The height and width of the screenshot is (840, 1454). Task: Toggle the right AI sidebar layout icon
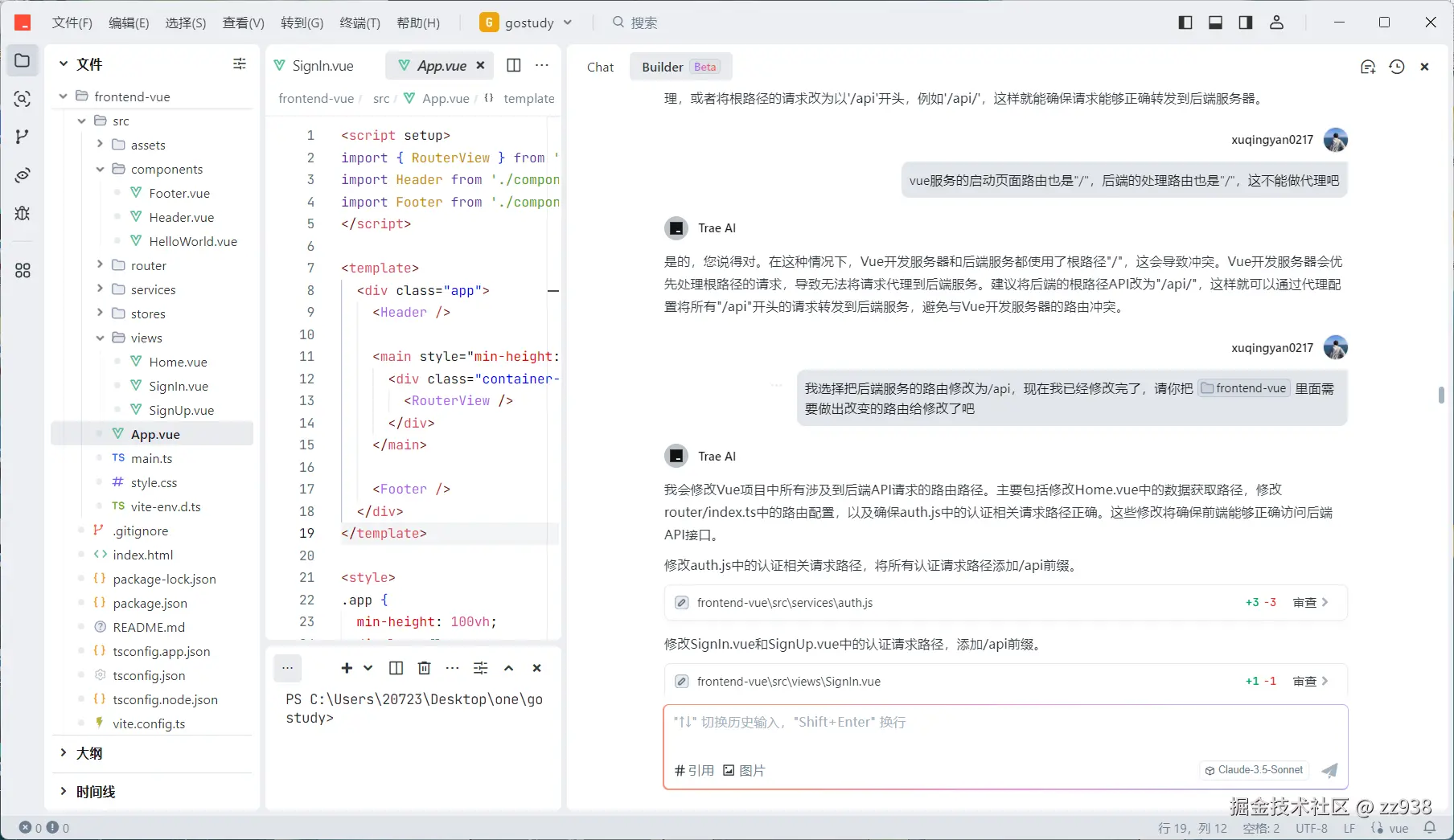[x=1246, y=23]
